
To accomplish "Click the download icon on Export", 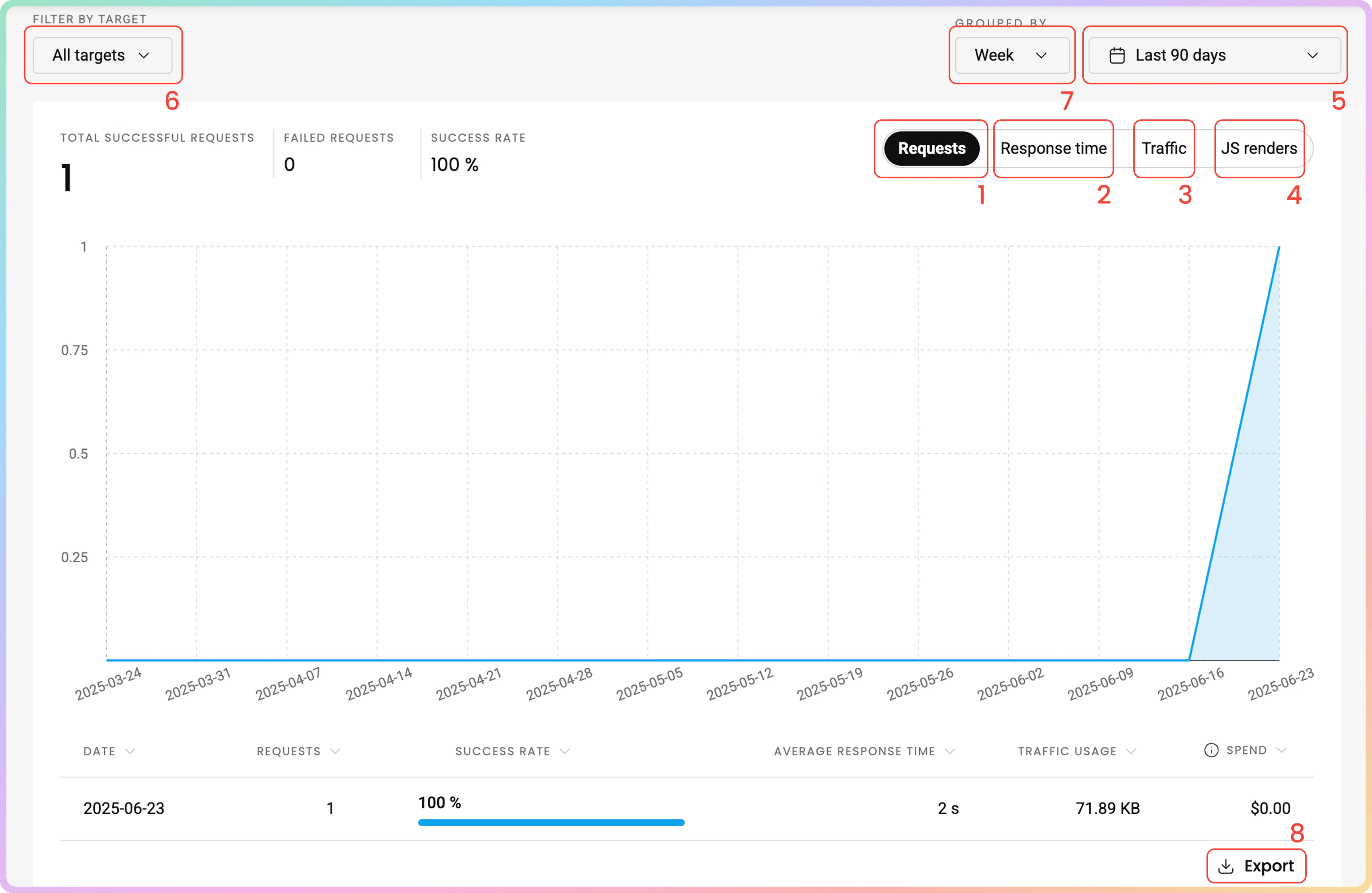I will 1226,866.
